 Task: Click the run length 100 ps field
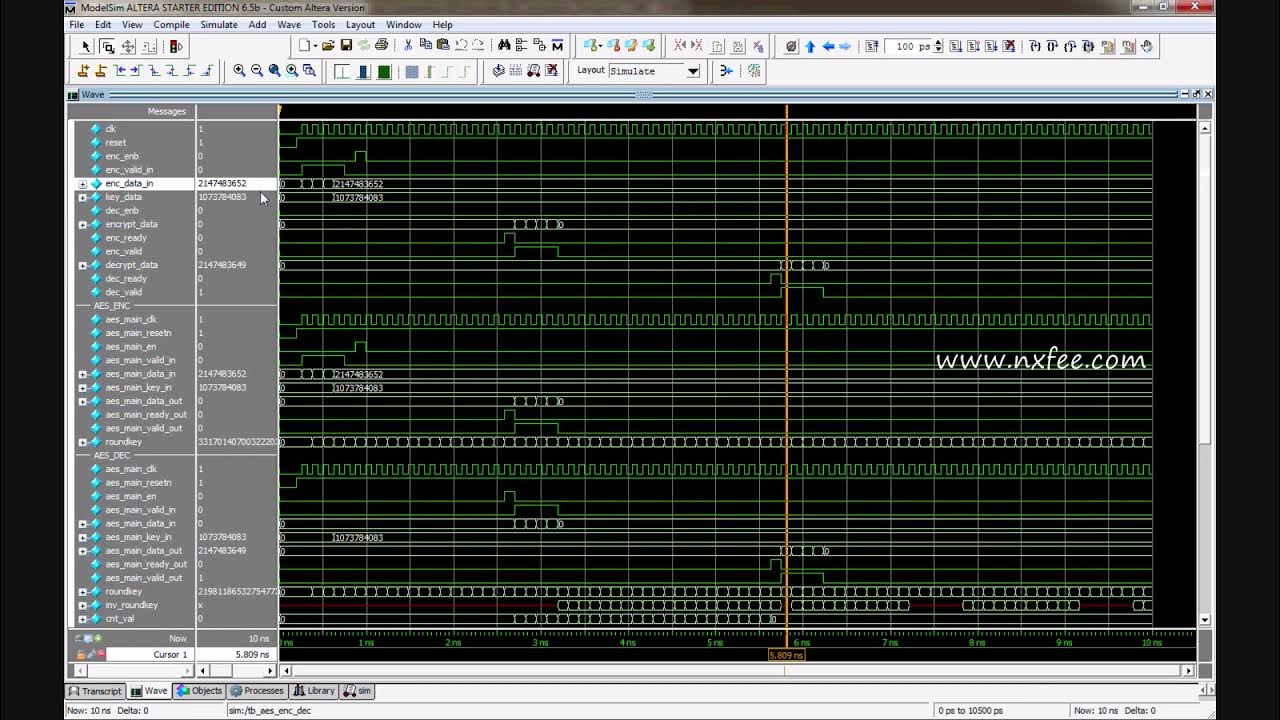(907, 46)
